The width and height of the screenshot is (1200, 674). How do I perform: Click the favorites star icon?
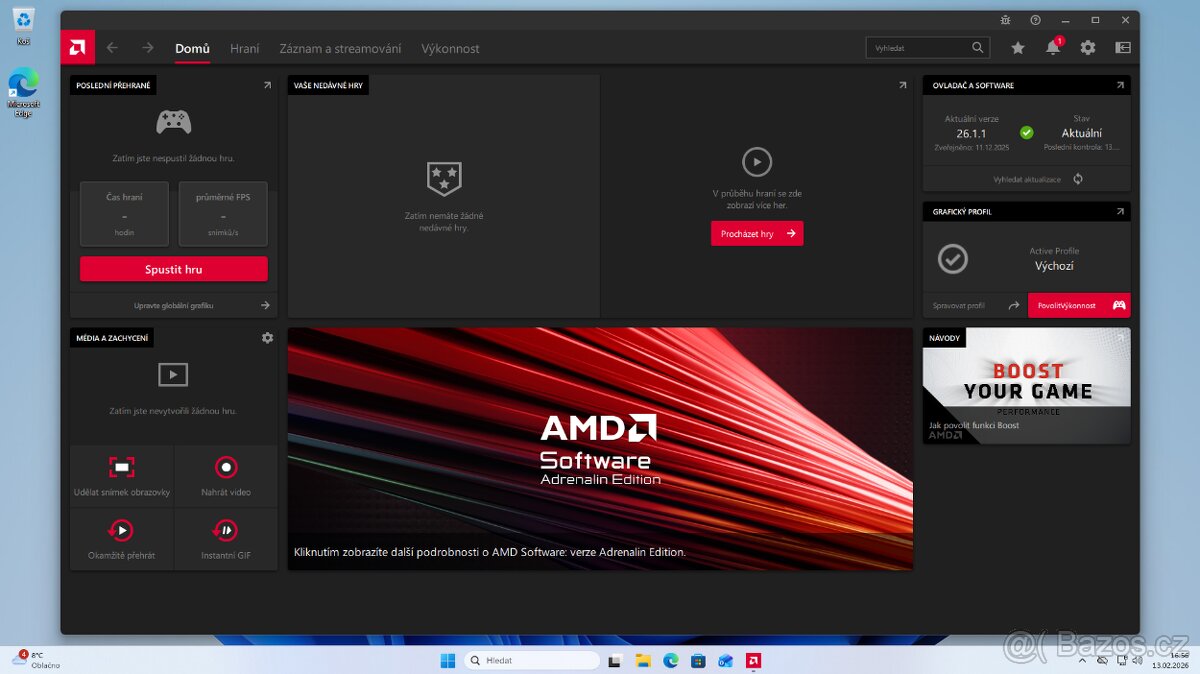pyautogui.click(x=1017, y=48)
